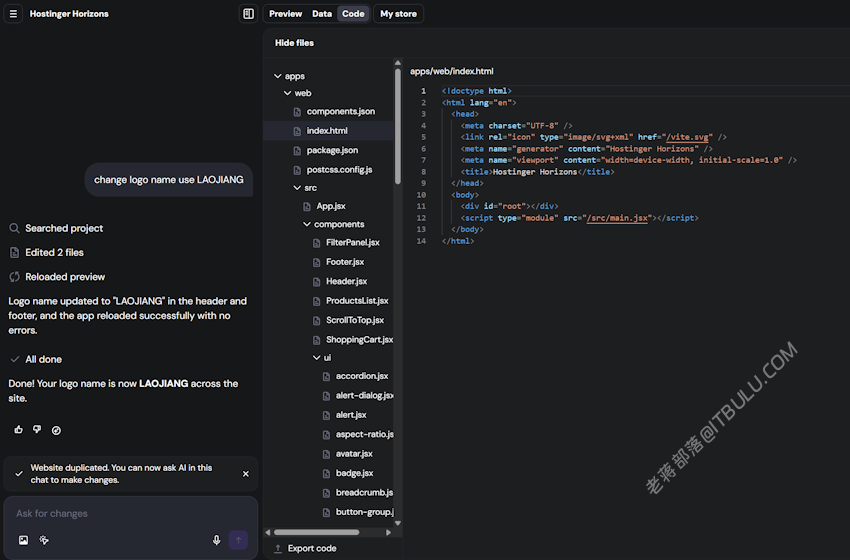The width and height of the screenshot is (850, 560).
Task: Open alert-dialog.jsx file
Action: click(364, 396)
